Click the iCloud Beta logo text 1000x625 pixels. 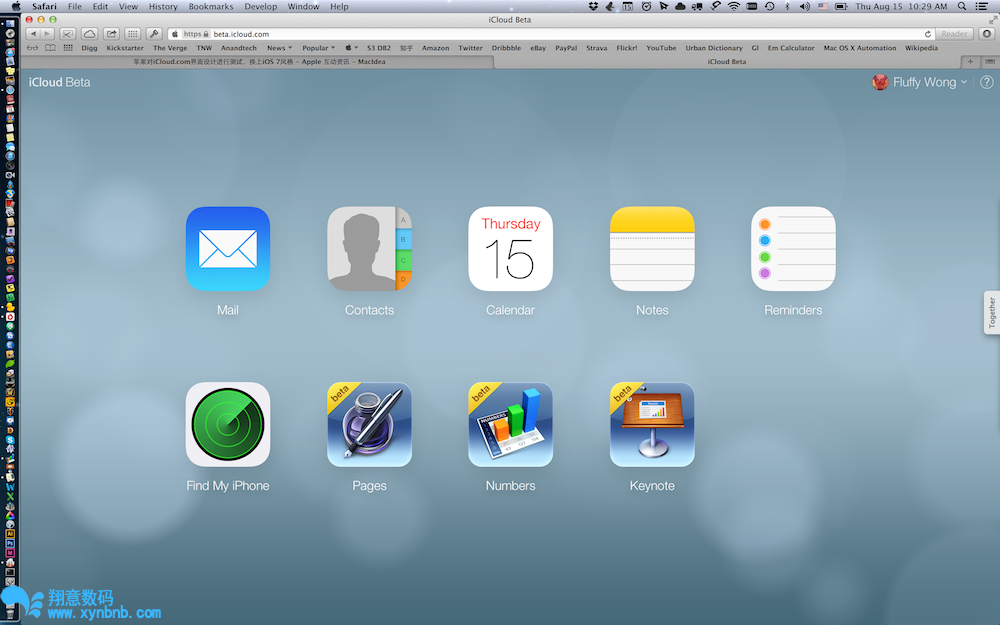coord(59,82)
